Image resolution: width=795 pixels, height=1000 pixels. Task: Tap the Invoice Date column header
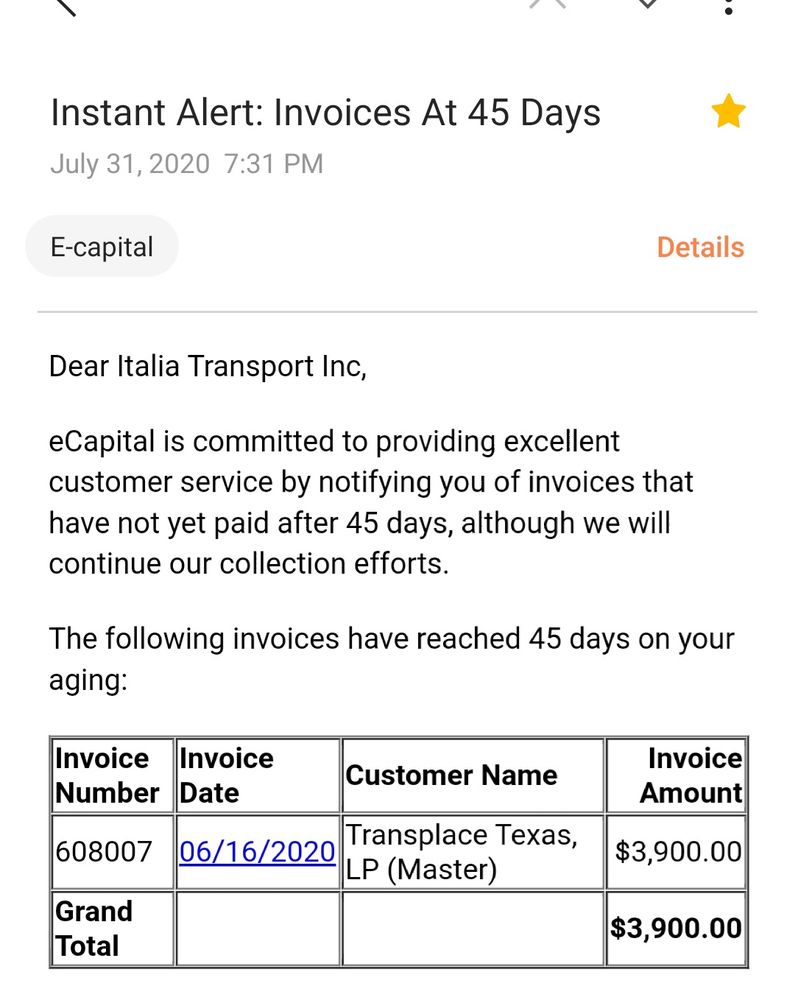pyautogui.click(x=226, y=775)
